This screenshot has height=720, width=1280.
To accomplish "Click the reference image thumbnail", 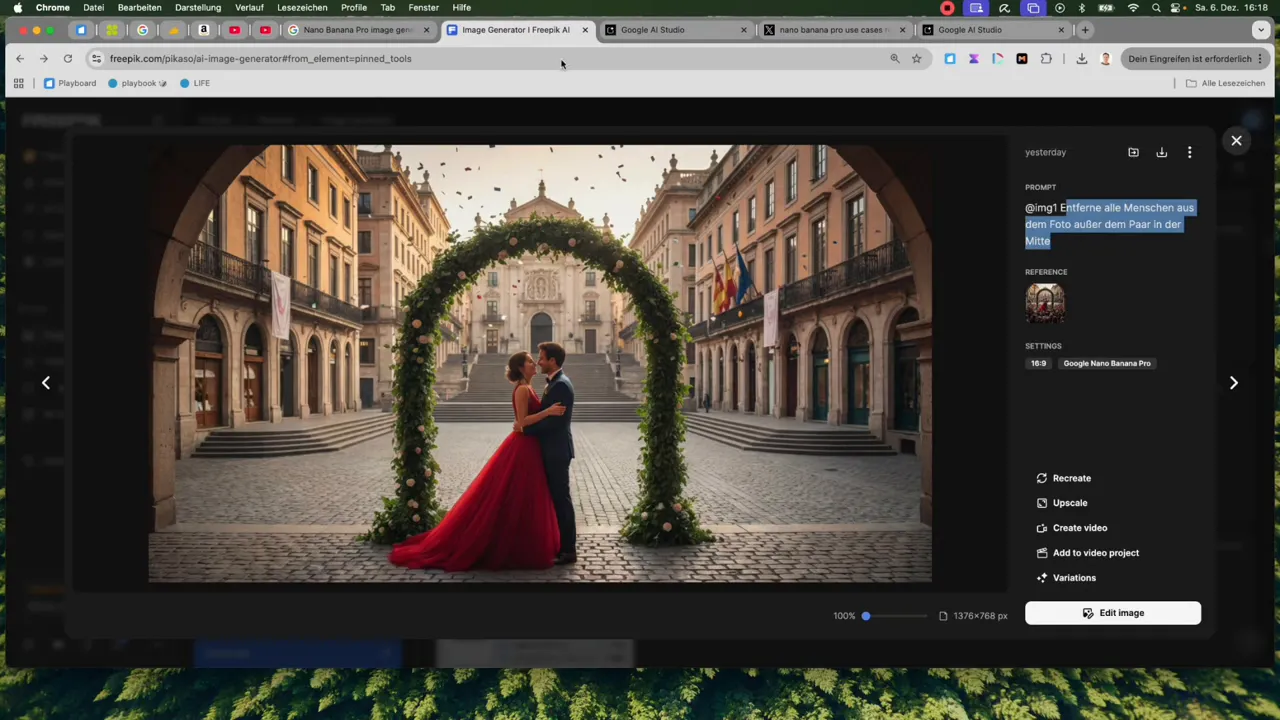I will click(1045, 302).
